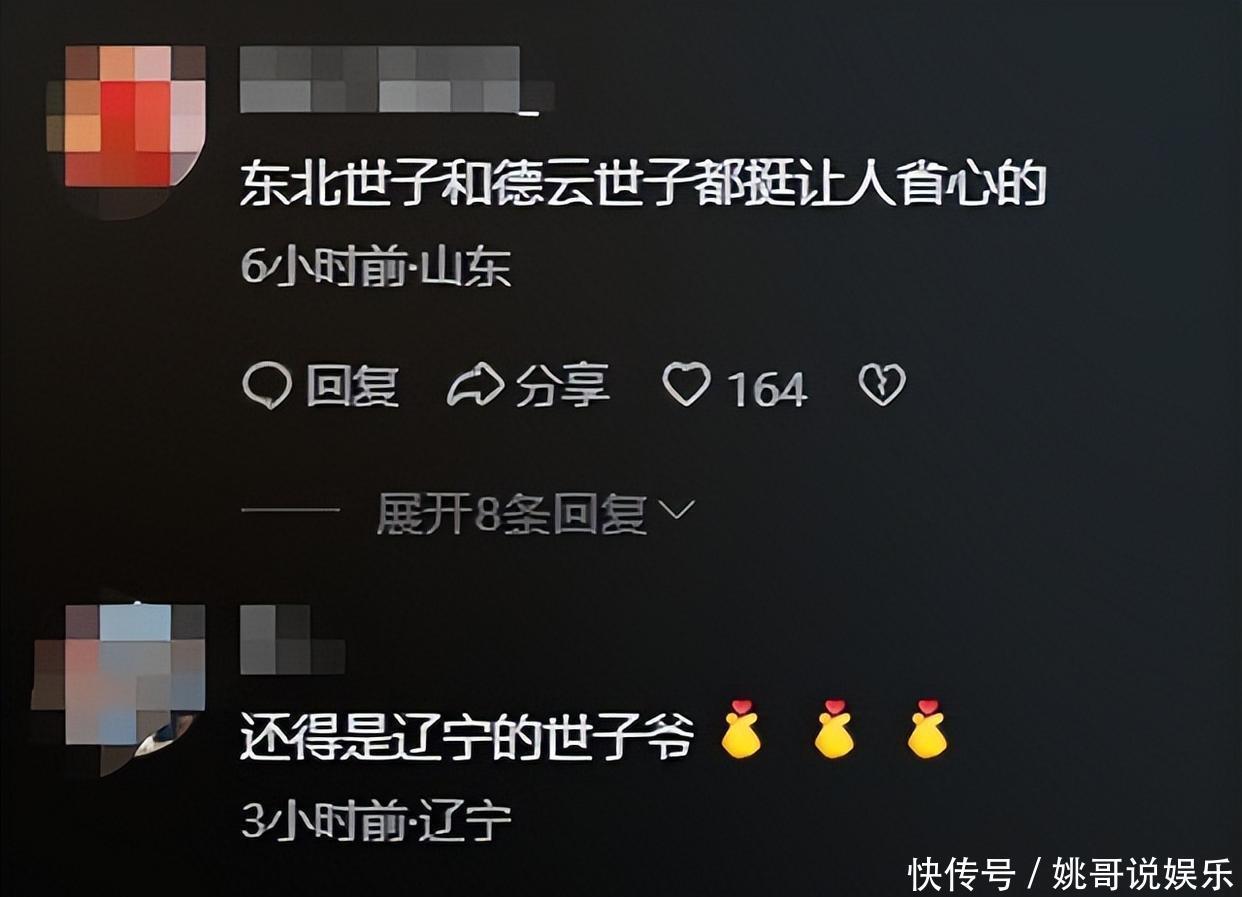The height and width of the screenshot is (897, 1242).
Task: Click the 6小时前·山东 timestamp
Action: 376,269
